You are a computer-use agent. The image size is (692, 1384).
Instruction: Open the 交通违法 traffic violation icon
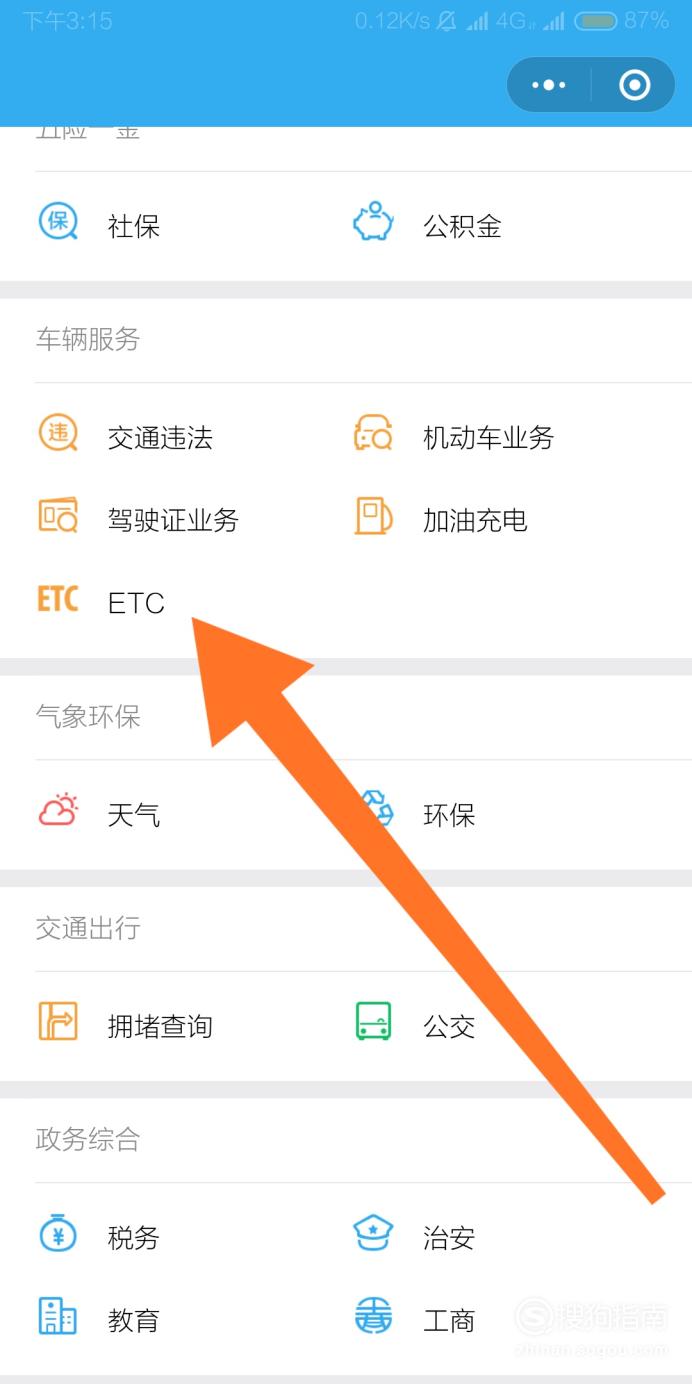[x=57, y=433]
